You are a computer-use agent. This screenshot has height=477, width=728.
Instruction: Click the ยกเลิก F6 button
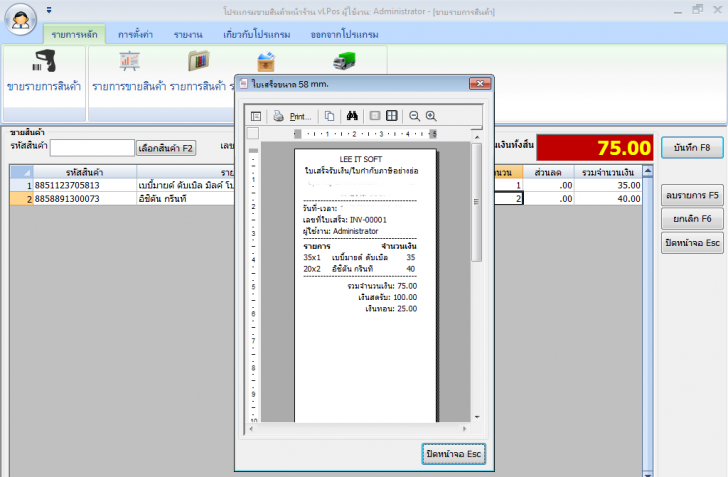tap(692, 218)
